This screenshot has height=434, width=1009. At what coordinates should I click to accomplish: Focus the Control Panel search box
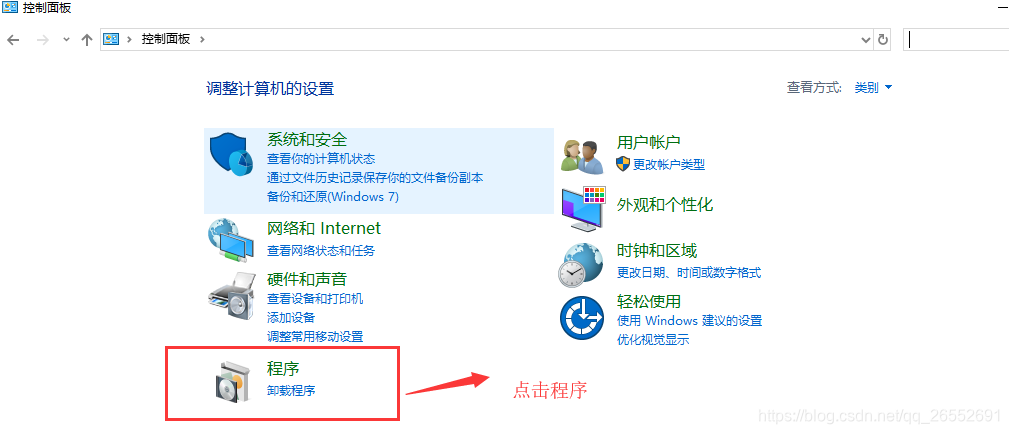point(956,40)
